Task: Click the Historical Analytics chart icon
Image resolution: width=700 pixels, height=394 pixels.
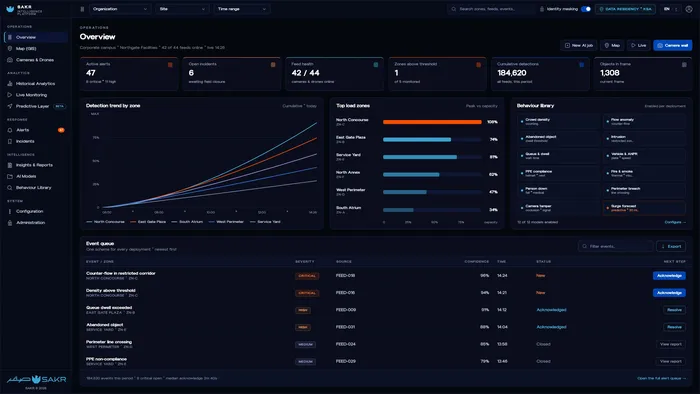Action: click(10, 83)
